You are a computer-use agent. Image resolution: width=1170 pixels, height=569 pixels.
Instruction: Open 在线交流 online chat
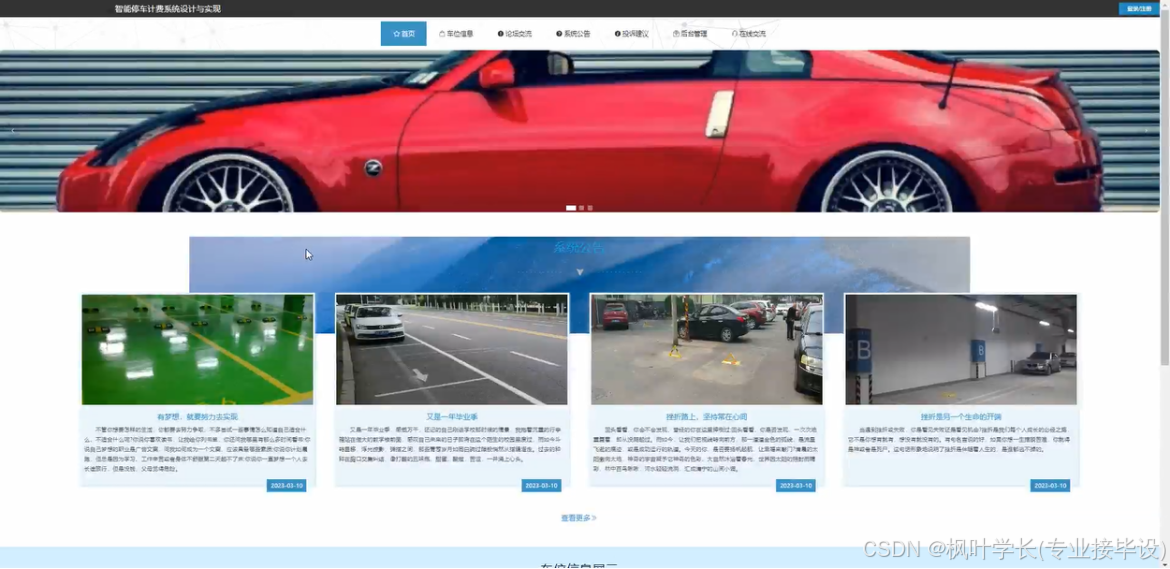tap(748, 34)
